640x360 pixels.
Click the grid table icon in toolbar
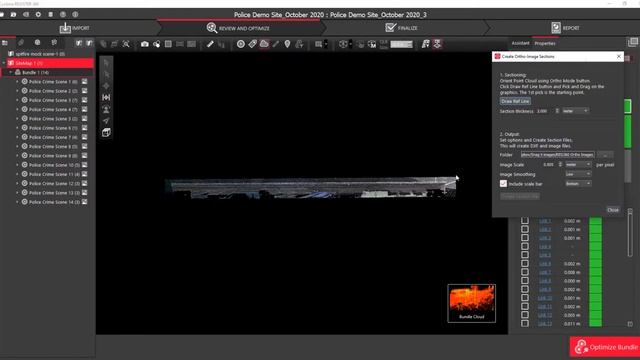click(168, 44)
